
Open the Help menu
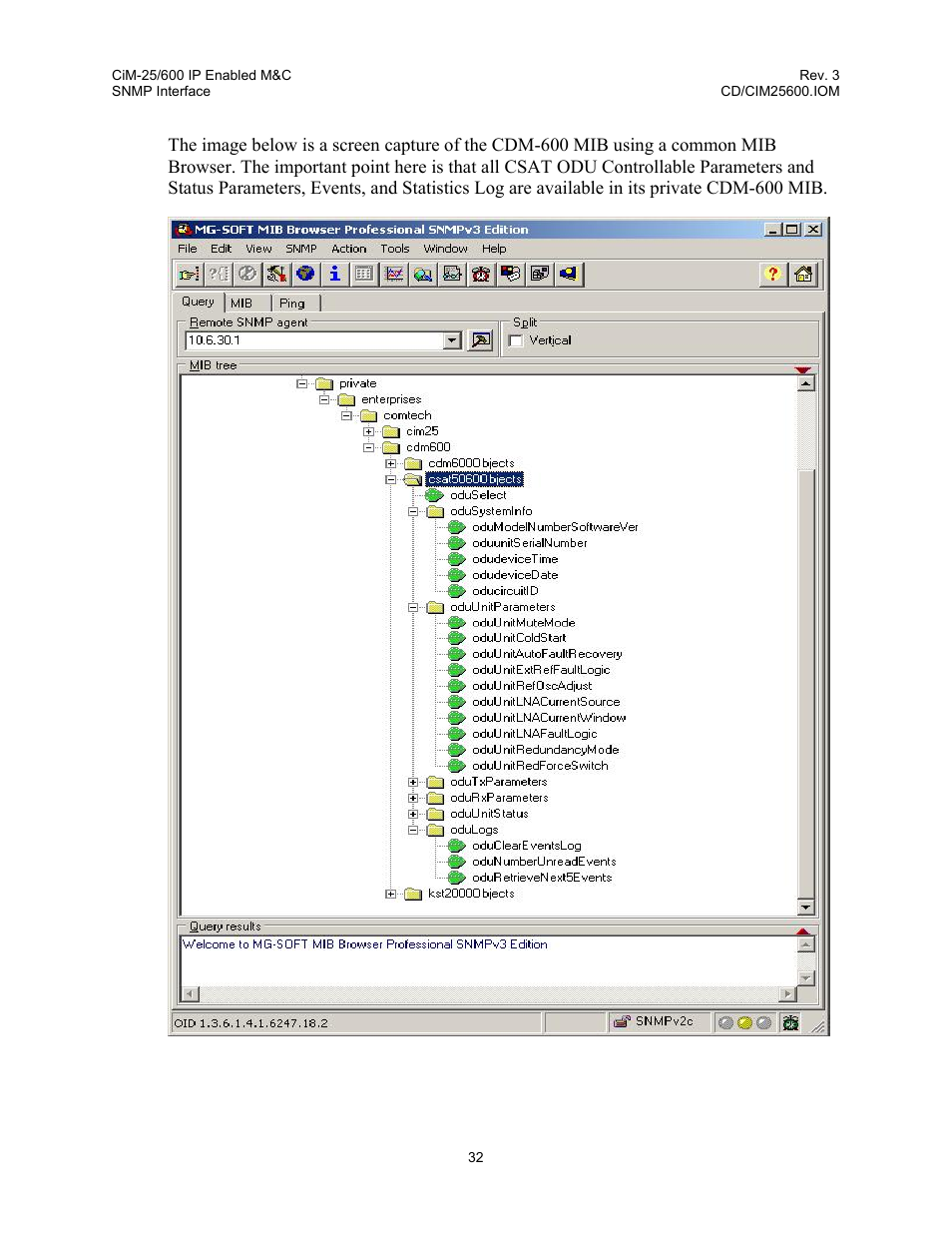[x=494, y=249]
